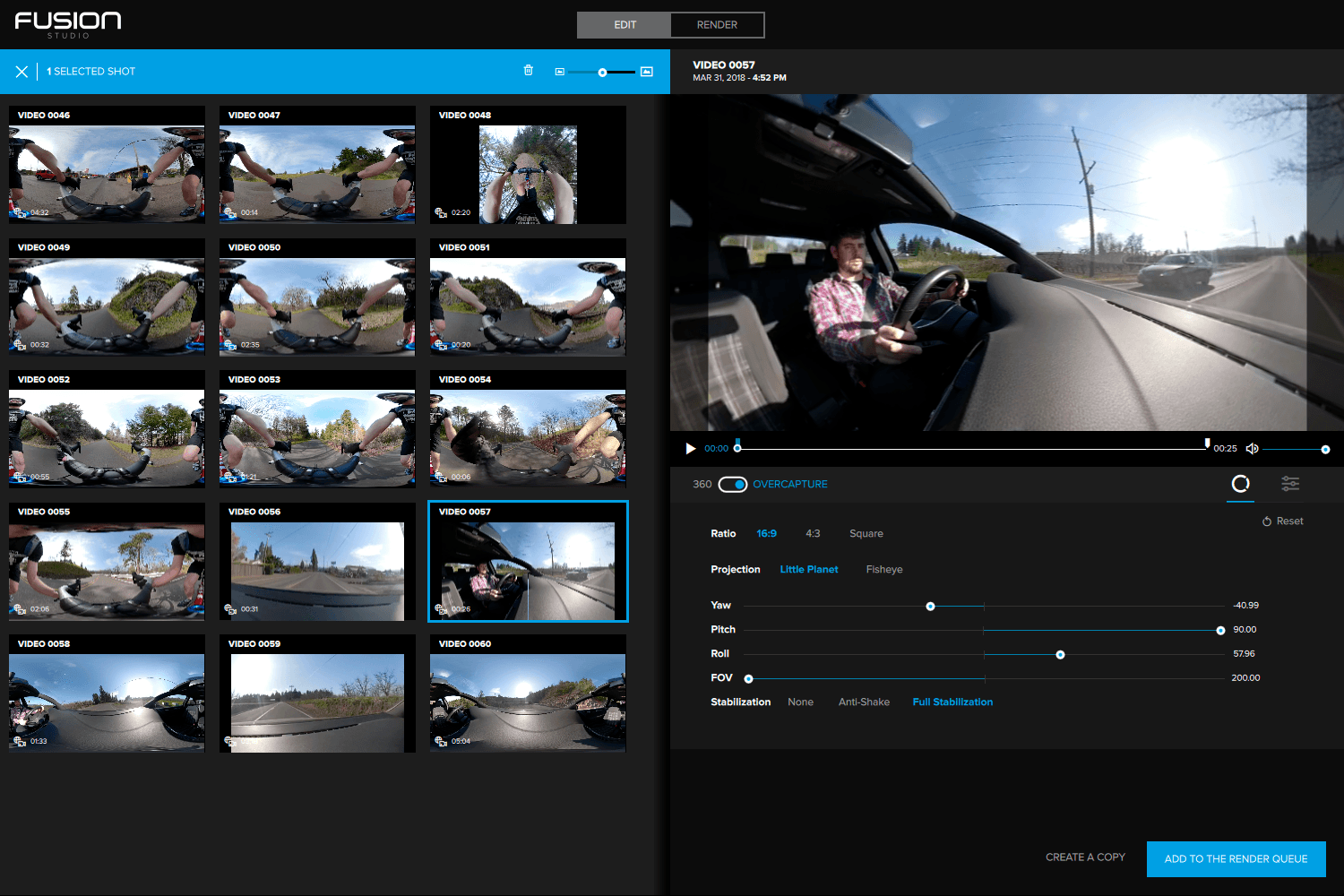Image resolution: width=1344 pixels, height=896 pixels.
Task: Click the 00:25 end time label
Action: click(x=1225, y=449)
